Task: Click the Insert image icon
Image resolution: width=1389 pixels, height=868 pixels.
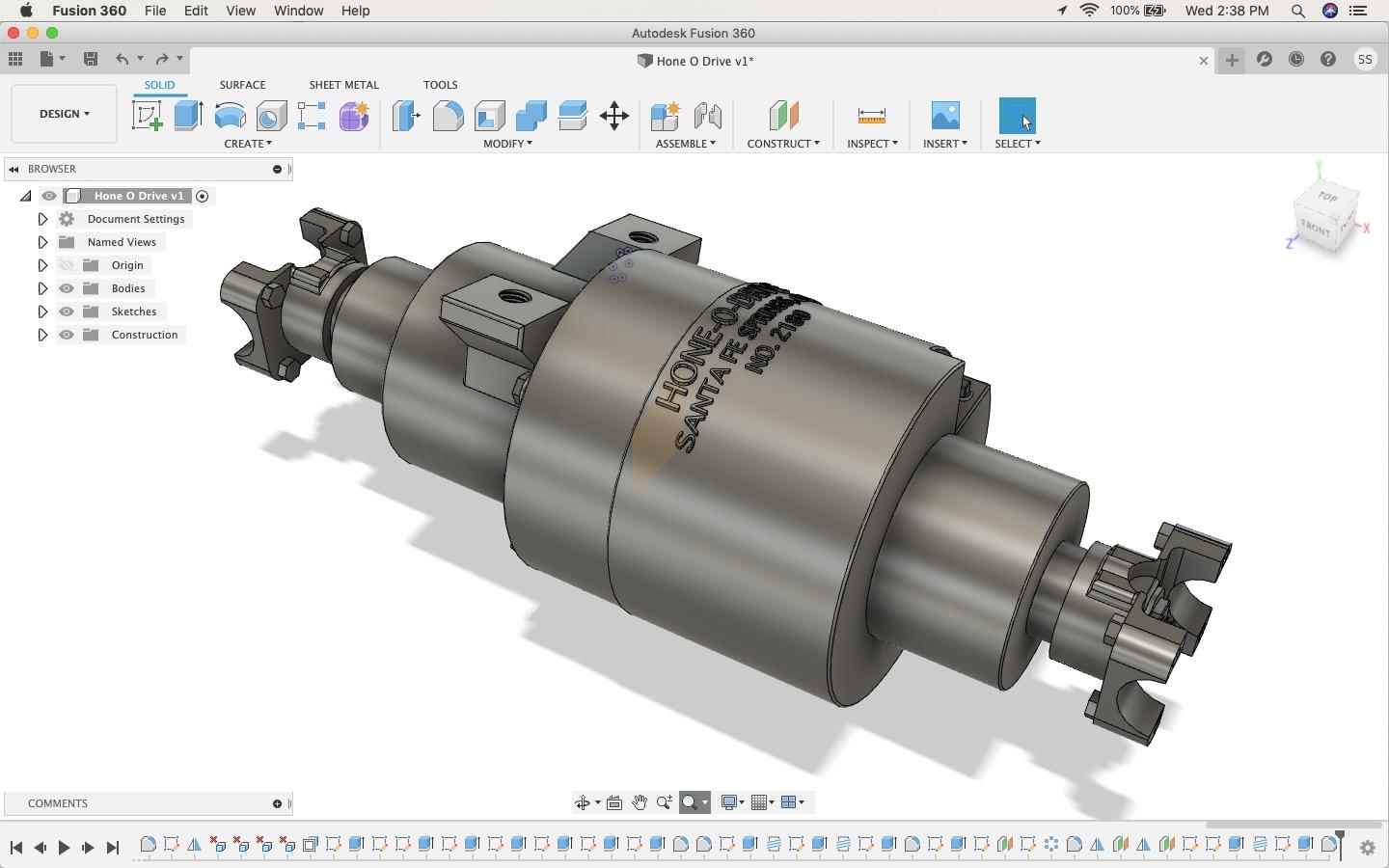Action: [945, 116]
